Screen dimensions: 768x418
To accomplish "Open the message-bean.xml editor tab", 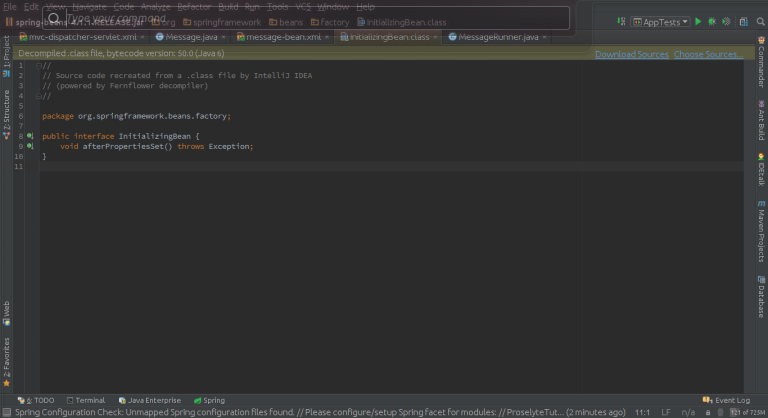I will point(283,37).
